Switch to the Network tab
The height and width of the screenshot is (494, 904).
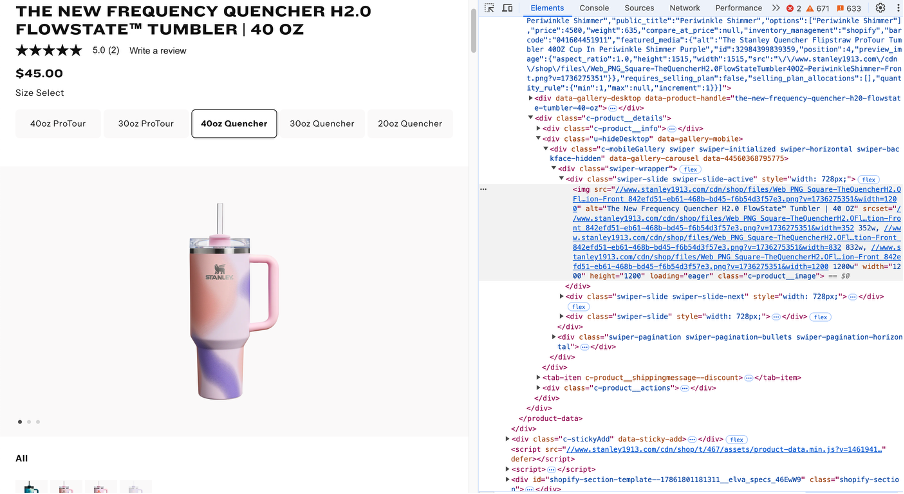(684, 8)
